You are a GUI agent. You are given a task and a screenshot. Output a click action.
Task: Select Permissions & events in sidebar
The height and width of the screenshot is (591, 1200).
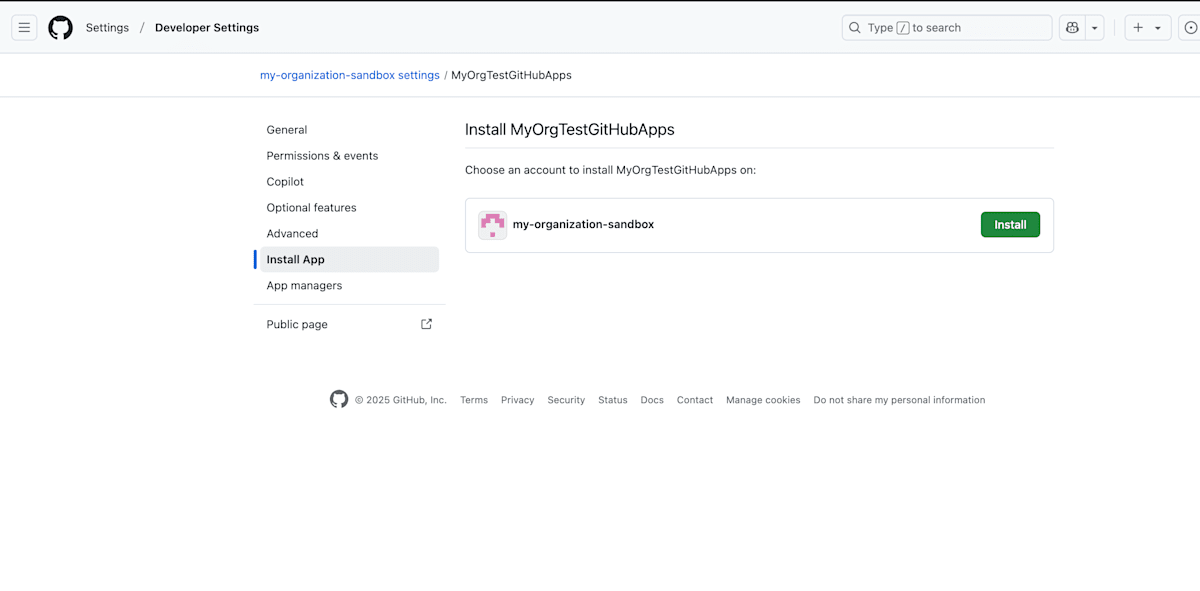pyautogui.click(x=349, y=156)
